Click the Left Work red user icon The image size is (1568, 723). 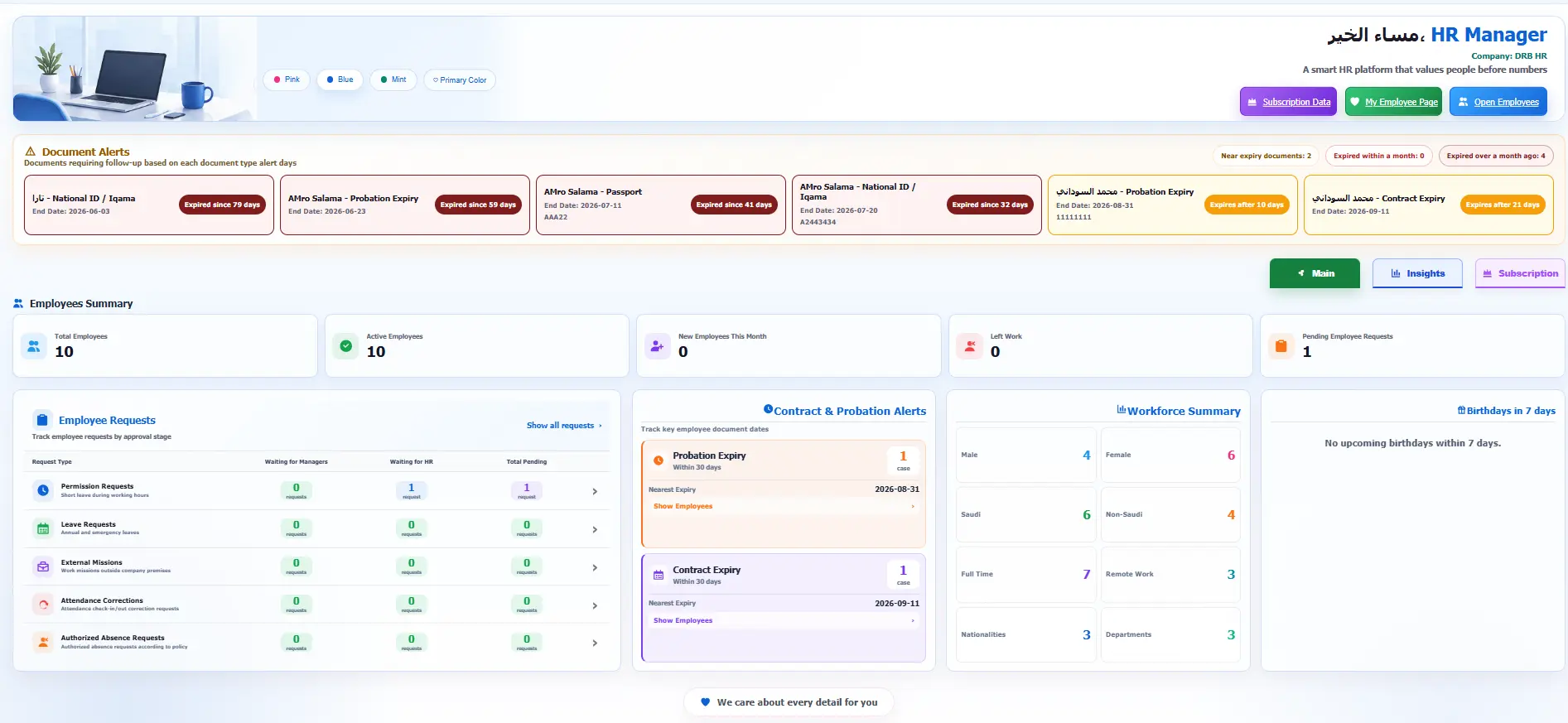pos(970,346)
